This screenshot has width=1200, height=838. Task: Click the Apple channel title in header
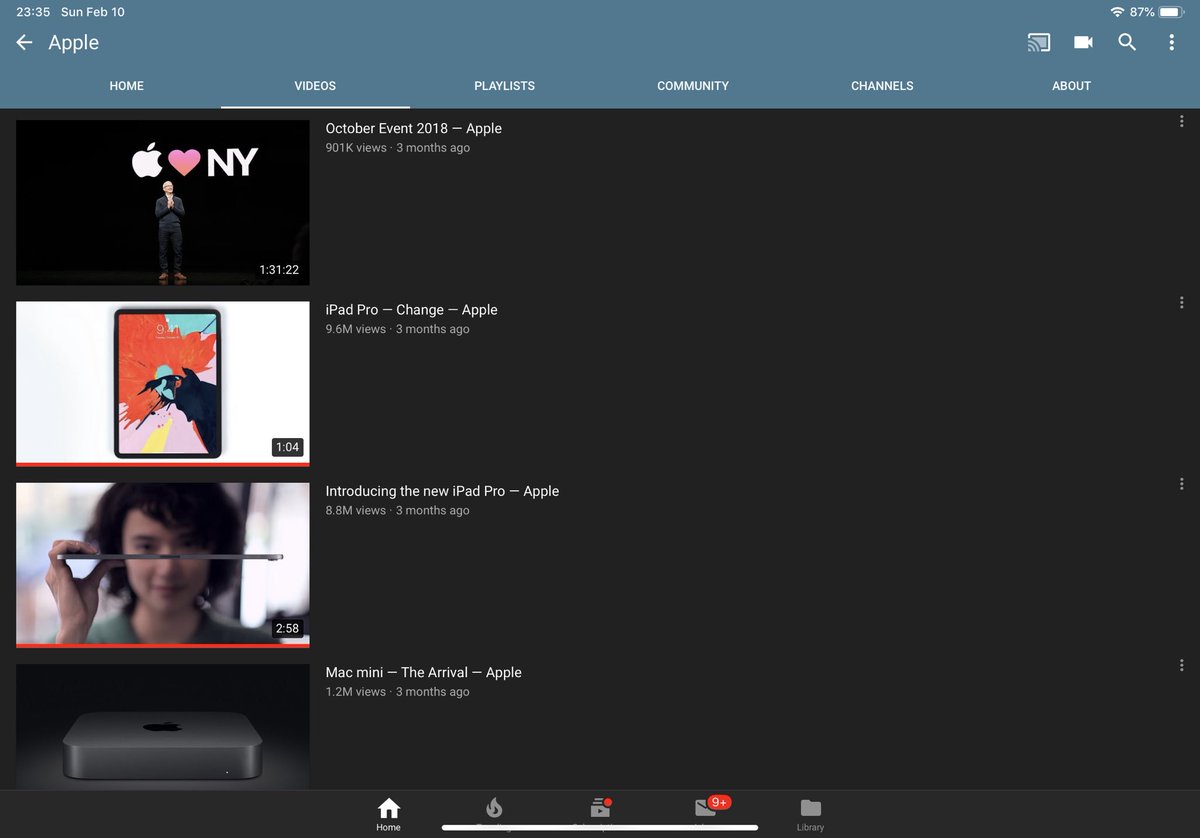(74, 42)
